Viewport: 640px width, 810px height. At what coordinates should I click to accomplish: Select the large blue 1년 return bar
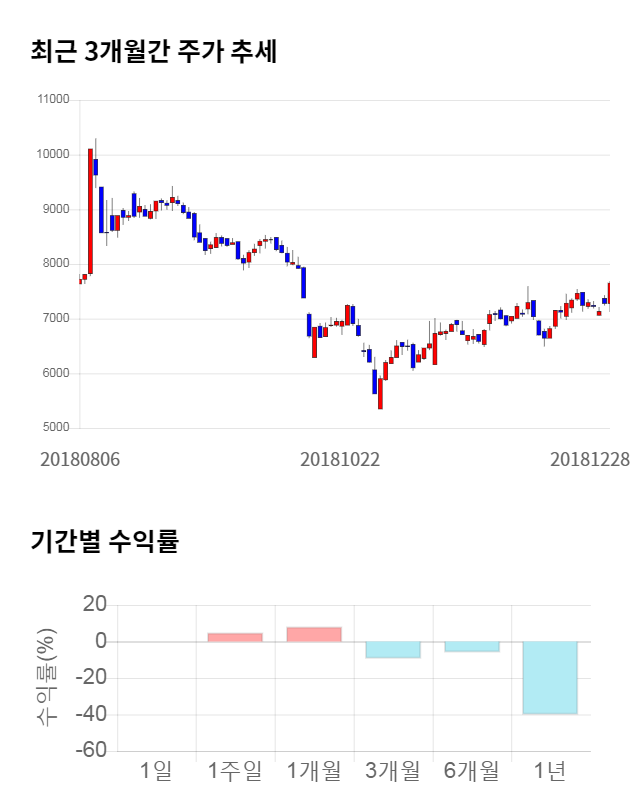click(x=550, y=677)
